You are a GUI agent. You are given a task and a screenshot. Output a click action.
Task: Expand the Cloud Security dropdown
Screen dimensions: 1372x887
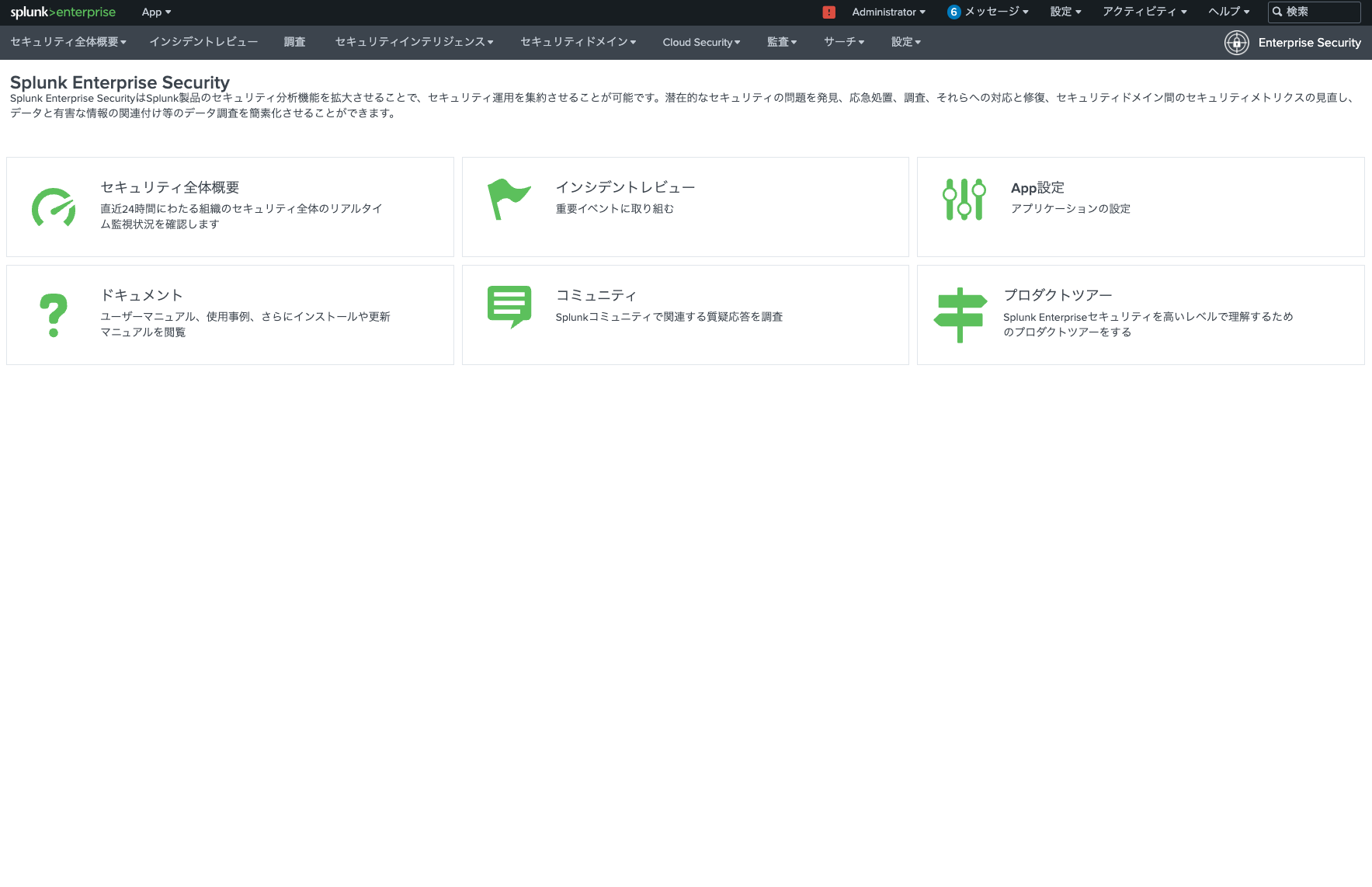[x=700, y=42]
